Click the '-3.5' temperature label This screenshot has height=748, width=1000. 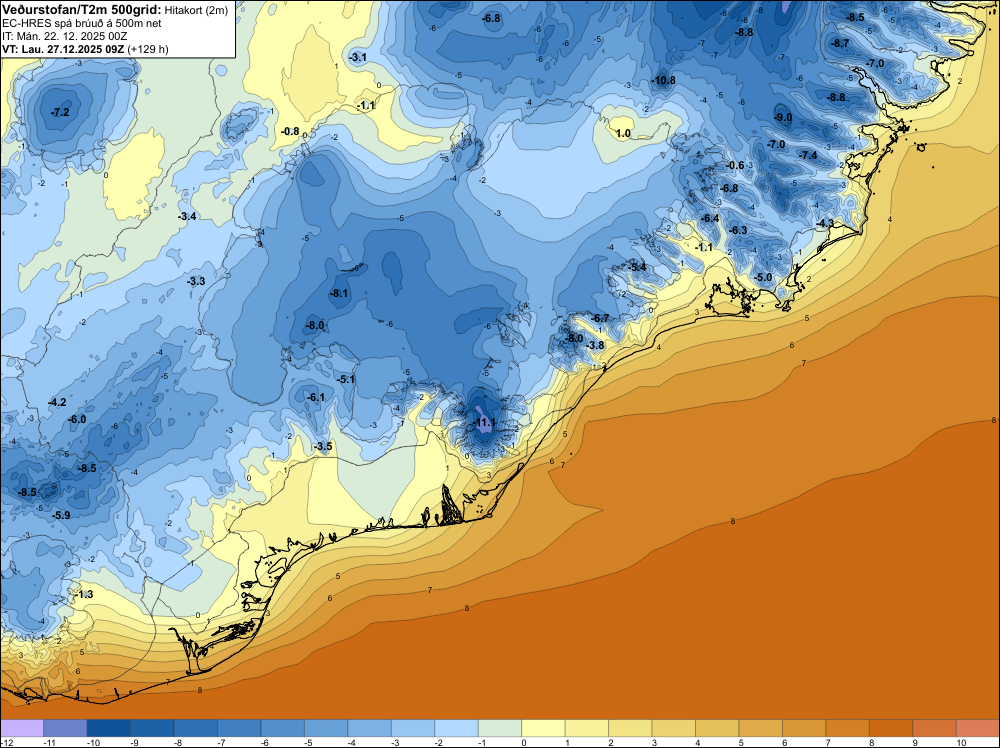pos(323,446)
